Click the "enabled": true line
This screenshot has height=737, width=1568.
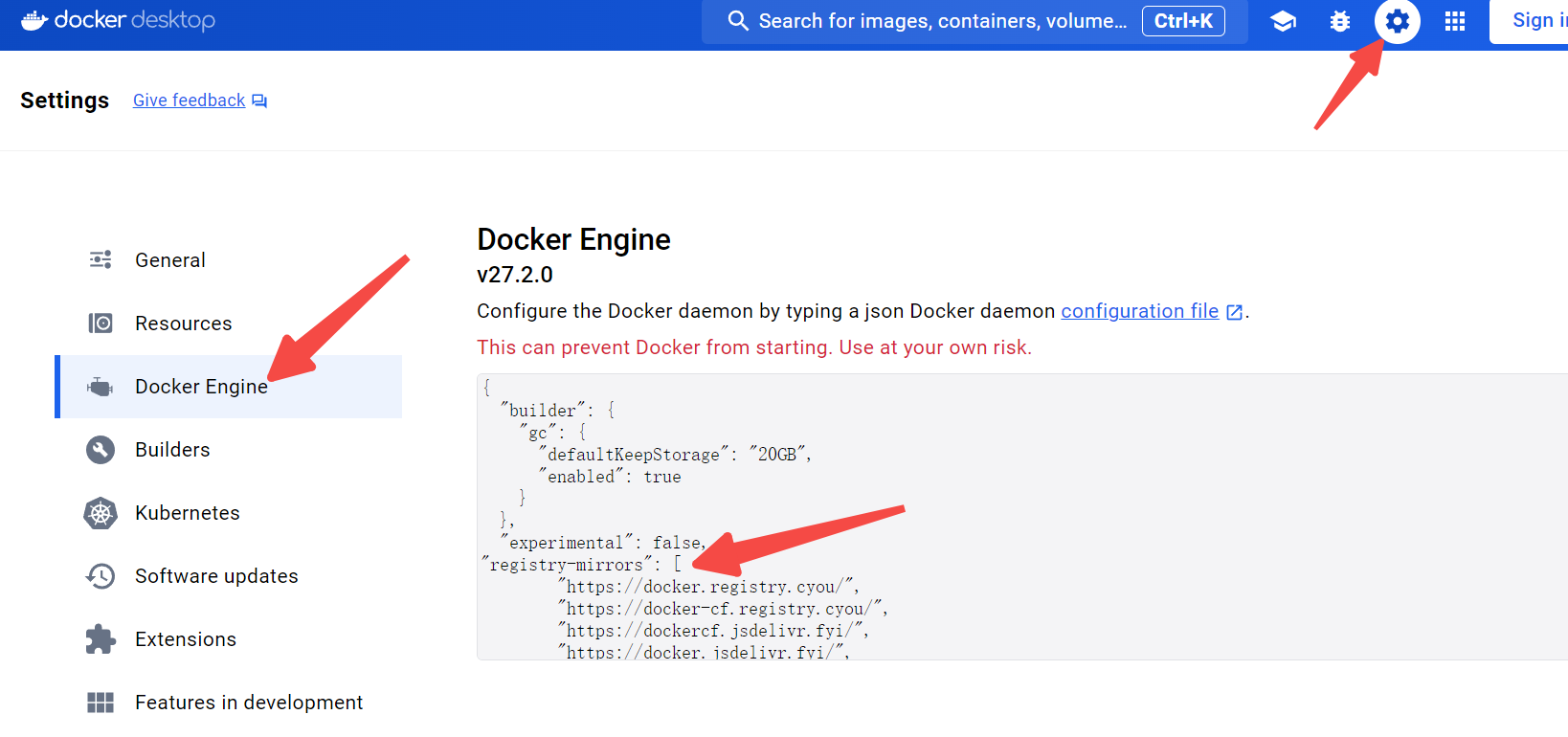pyautogui.click(x=610, y=477)
